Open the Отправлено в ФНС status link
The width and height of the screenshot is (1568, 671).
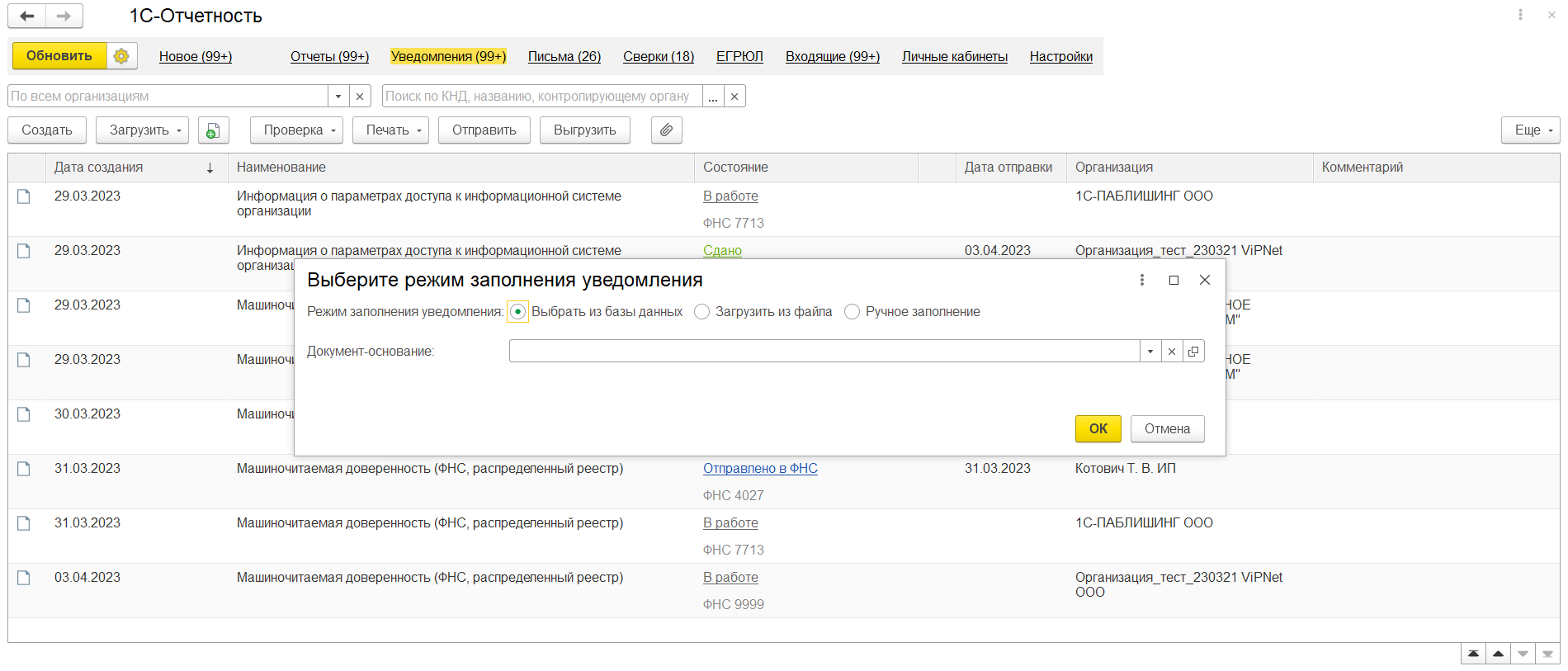point(760,469)
